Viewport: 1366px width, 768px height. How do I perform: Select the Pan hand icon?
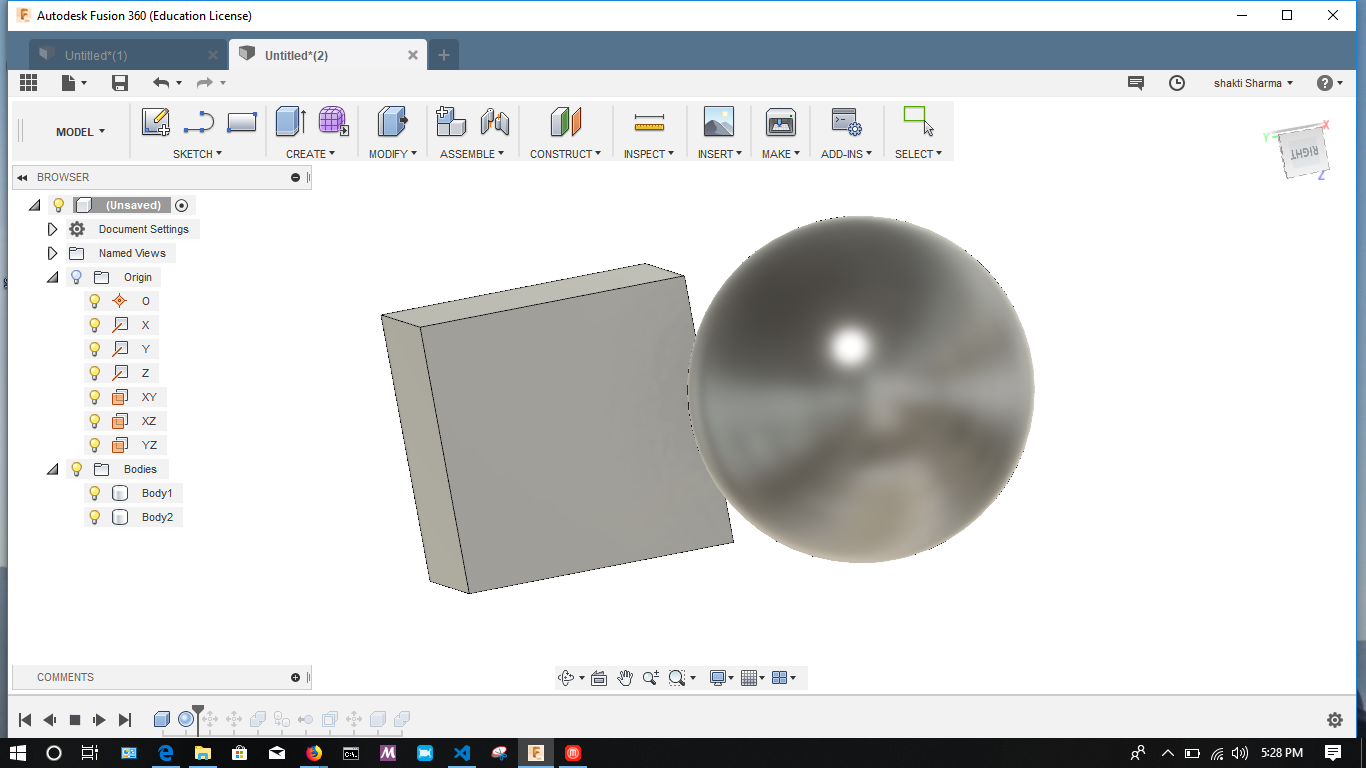(x=625, y=678)
